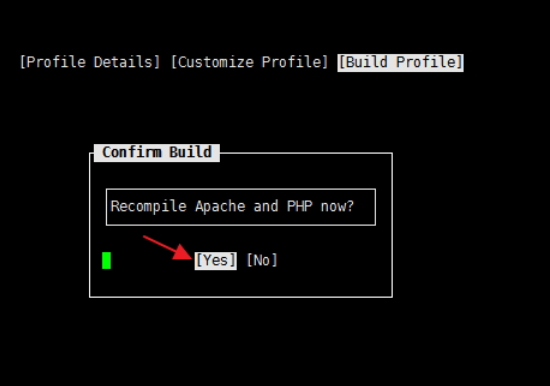Click the word now? ending the prompt
Image resolution: width=550 pixels, height=386 pixels.
coord(337,206)
